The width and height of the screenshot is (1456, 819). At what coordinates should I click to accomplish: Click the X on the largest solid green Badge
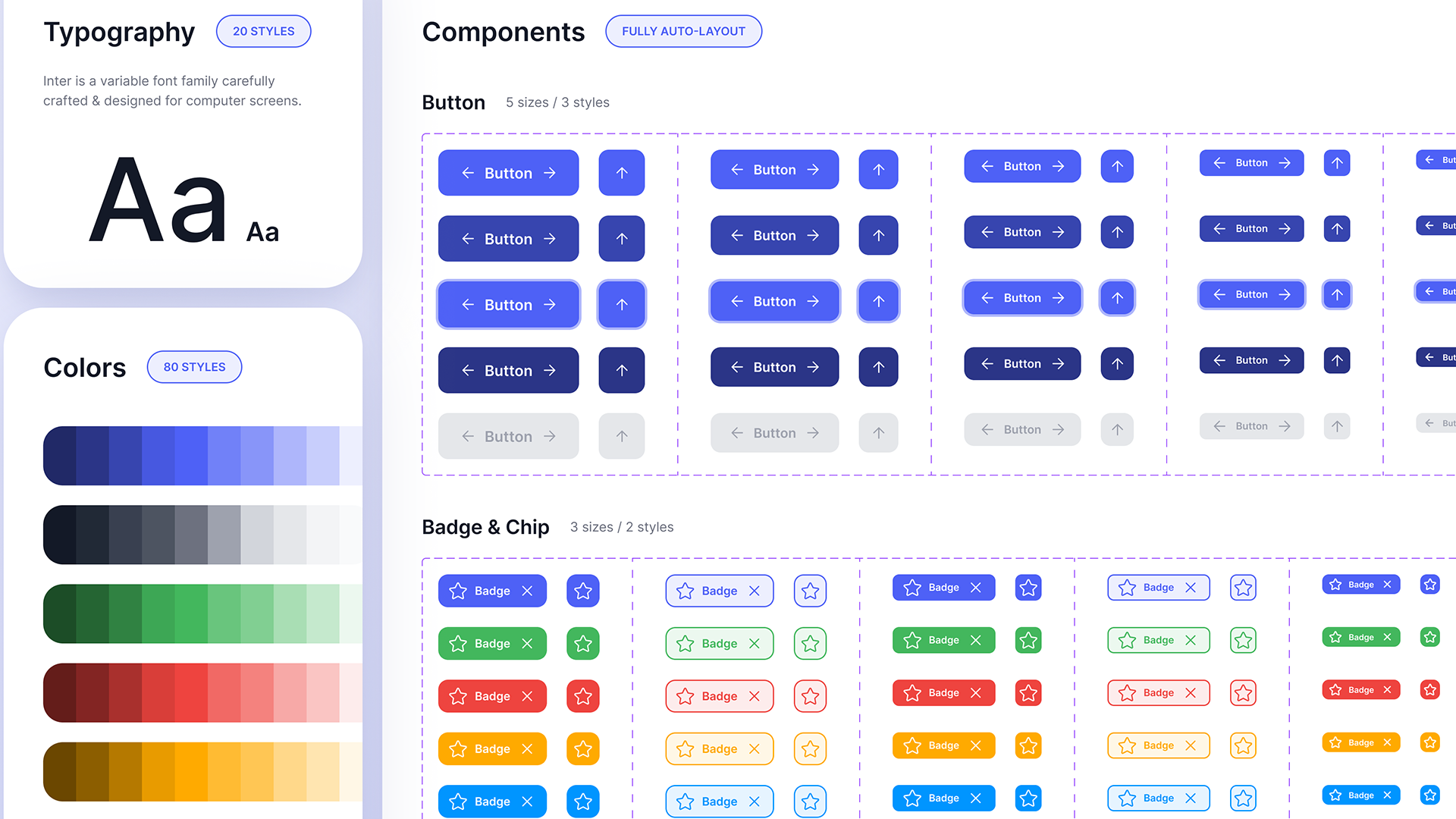click(x=528, y=644)
